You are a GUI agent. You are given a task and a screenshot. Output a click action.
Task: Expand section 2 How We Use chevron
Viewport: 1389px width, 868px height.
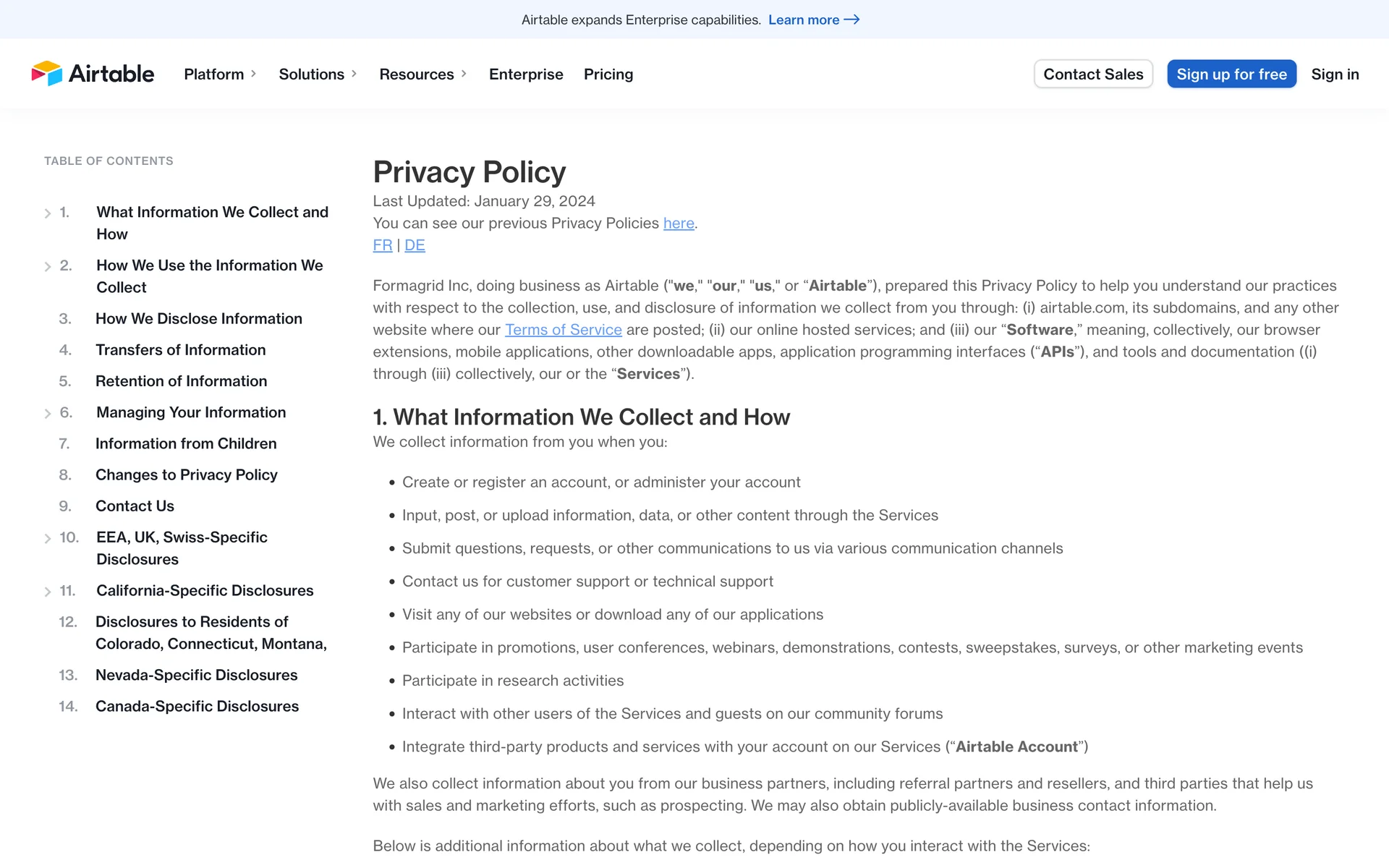tap(48, 267)
